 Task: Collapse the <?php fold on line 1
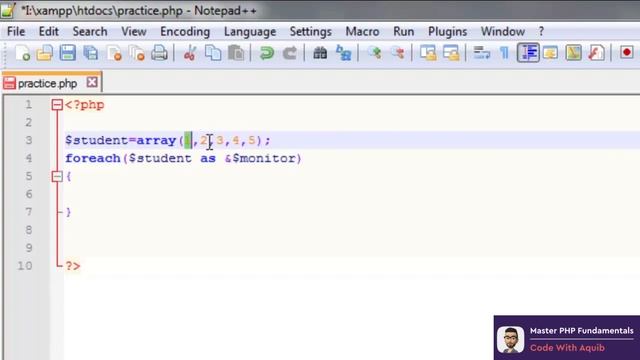pos(57,105)
